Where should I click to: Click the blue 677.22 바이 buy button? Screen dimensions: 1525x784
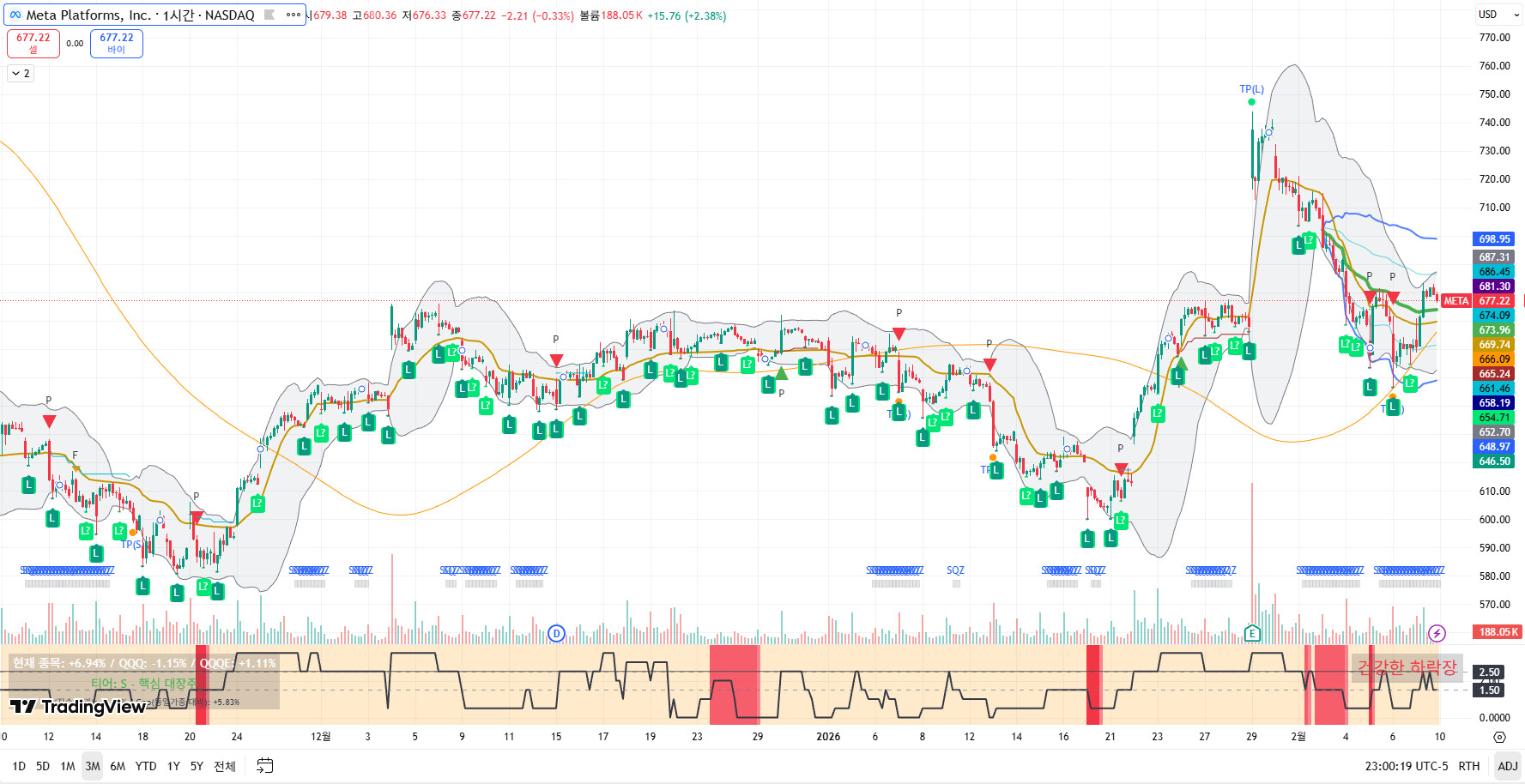coord(117,43)
